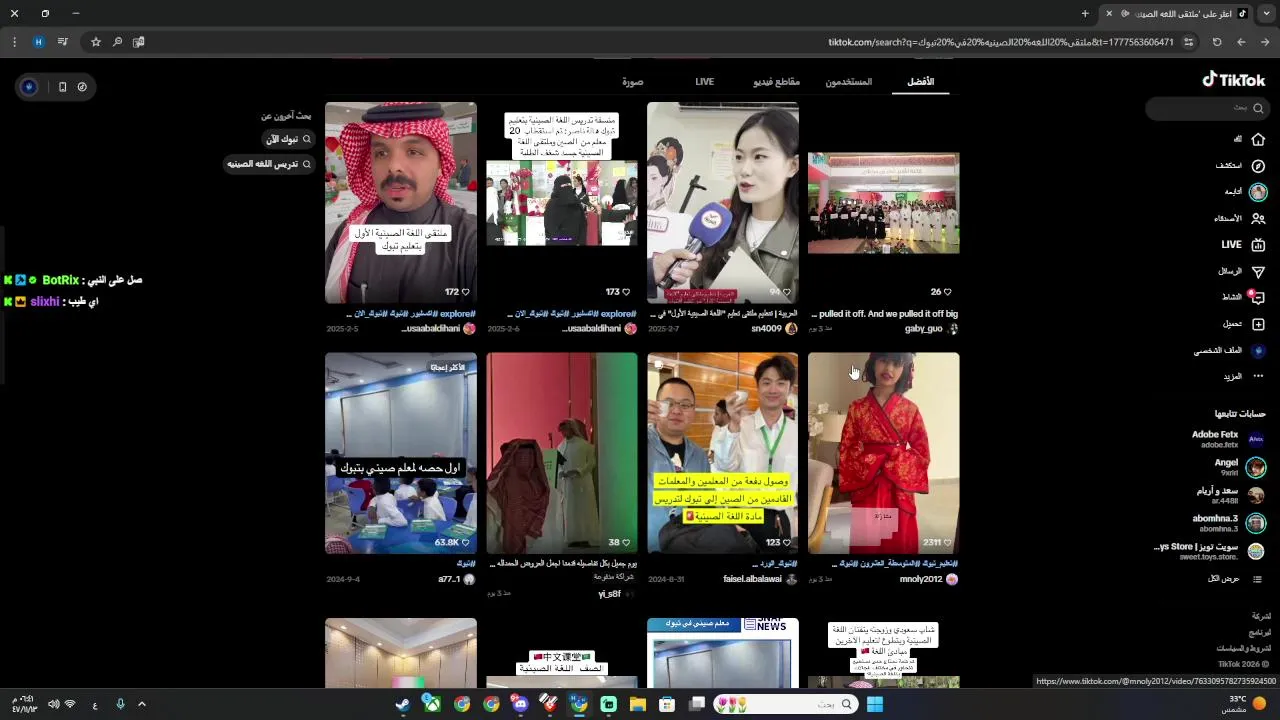Open the Explore compass in the sidebar
This screenshot has height=720, width=1280.
(x=1258, y=166)
